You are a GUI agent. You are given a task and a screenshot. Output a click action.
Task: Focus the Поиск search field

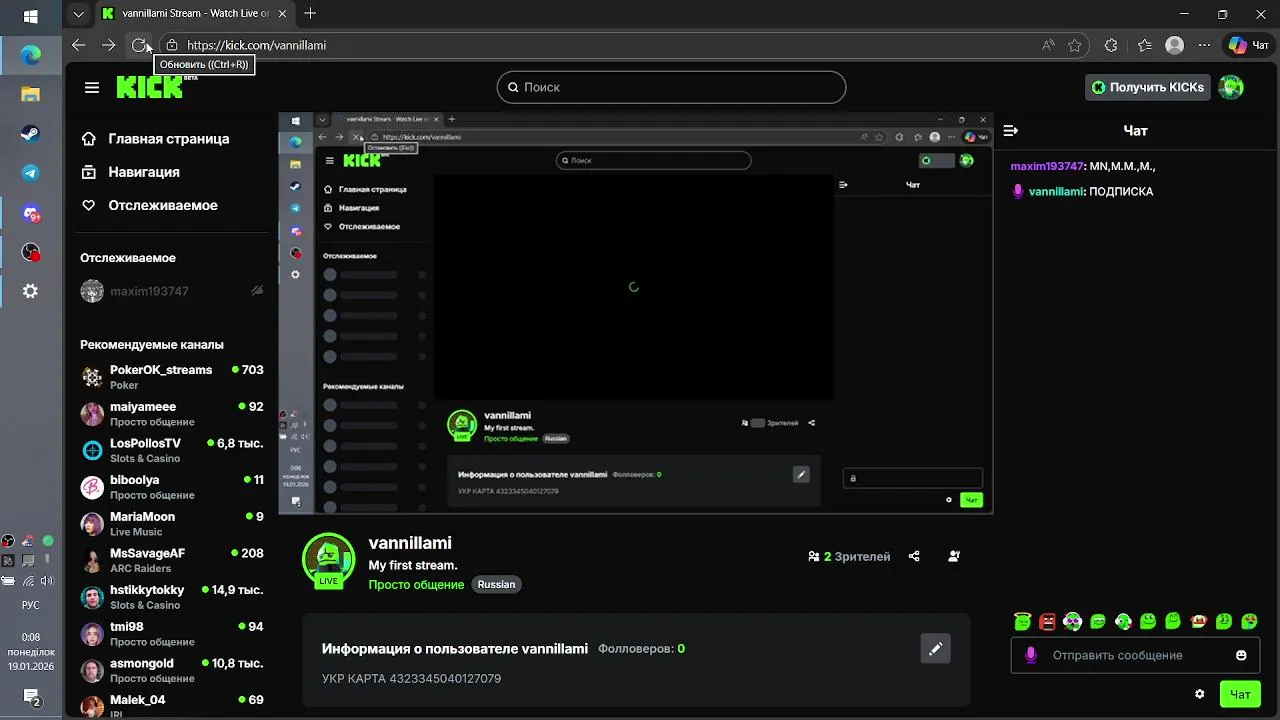pyautogui.click(x=671, y=87)
